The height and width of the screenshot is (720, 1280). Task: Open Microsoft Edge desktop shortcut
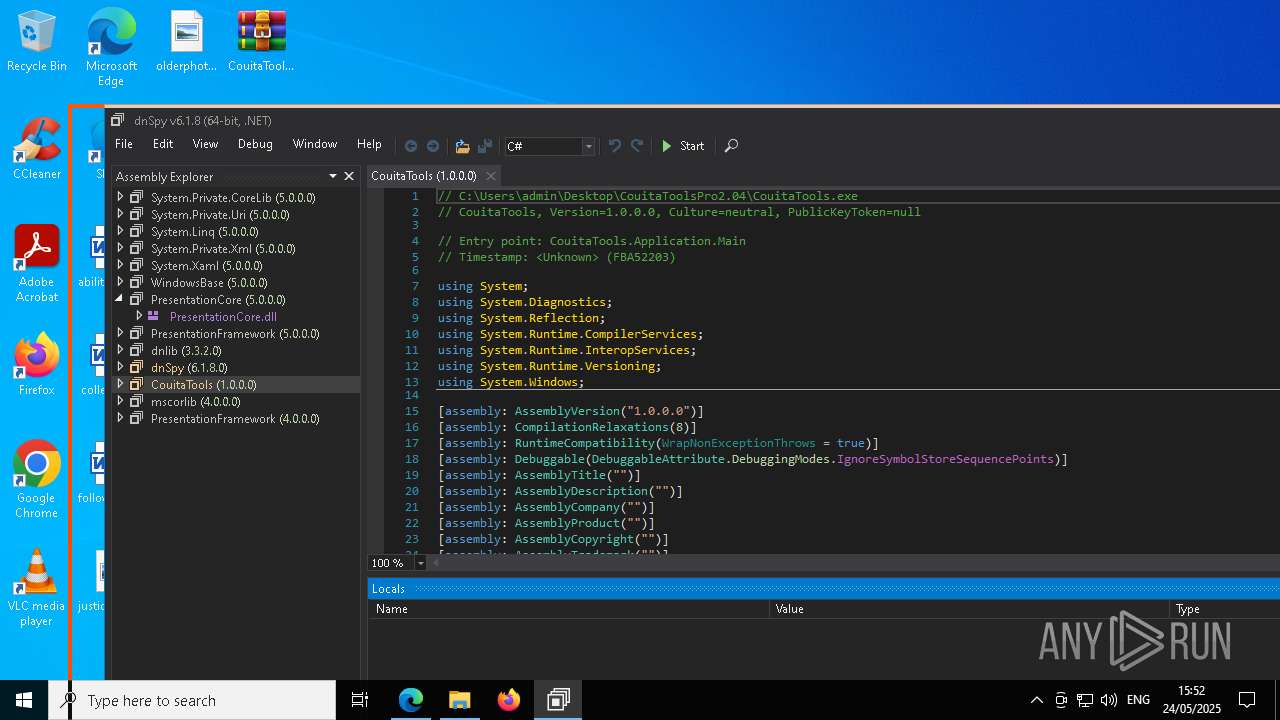pyautogui.click(x=111, y=47)
